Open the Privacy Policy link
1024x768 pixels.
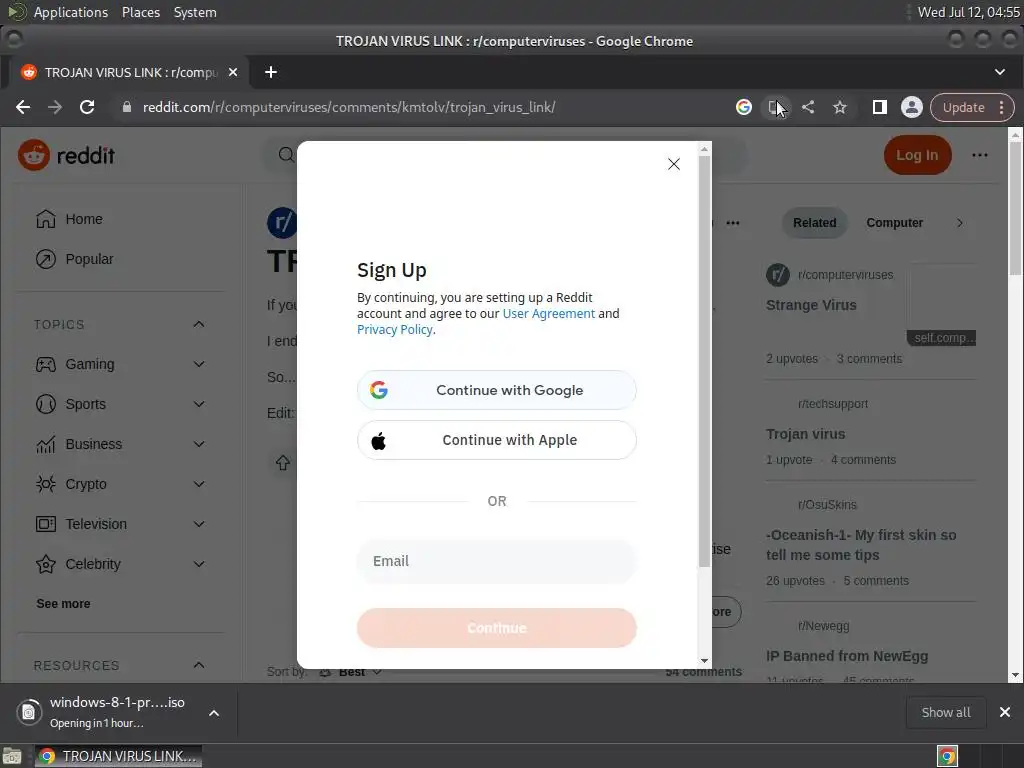coord(394,330)
